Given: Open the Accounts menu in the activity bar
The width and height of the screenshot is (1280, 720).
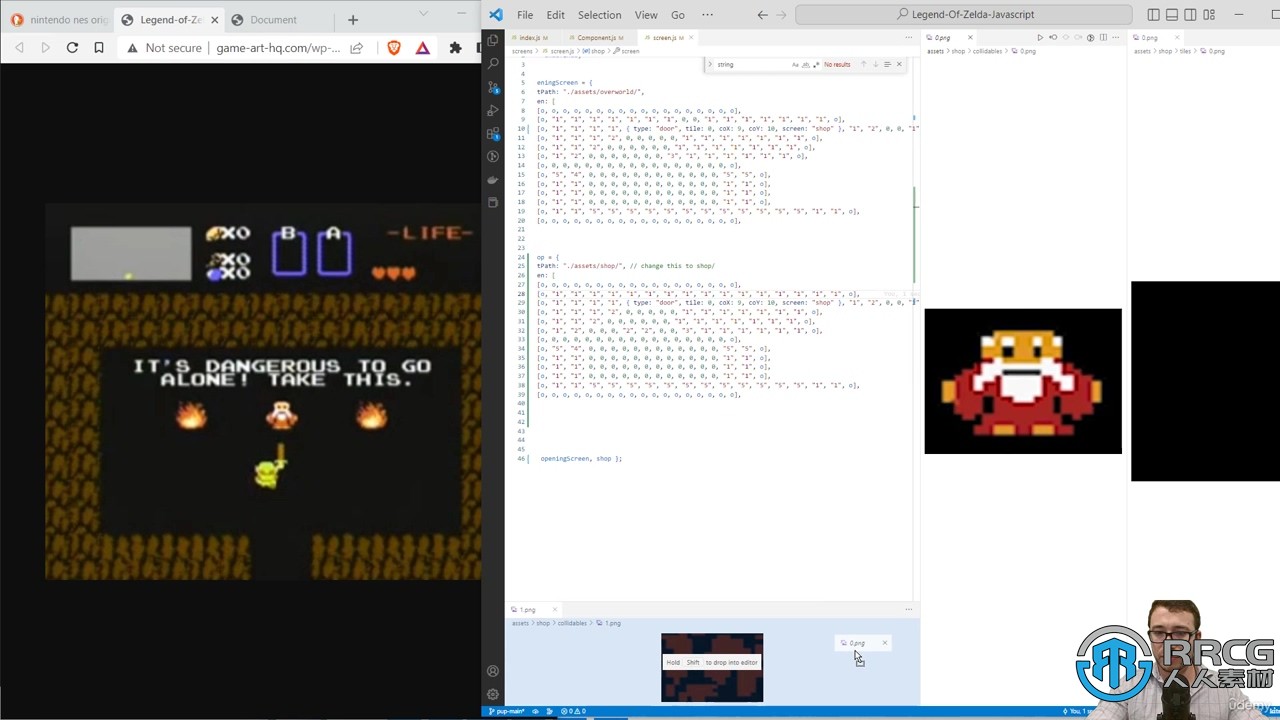Looking at the screenshot, I should [493, 671].
